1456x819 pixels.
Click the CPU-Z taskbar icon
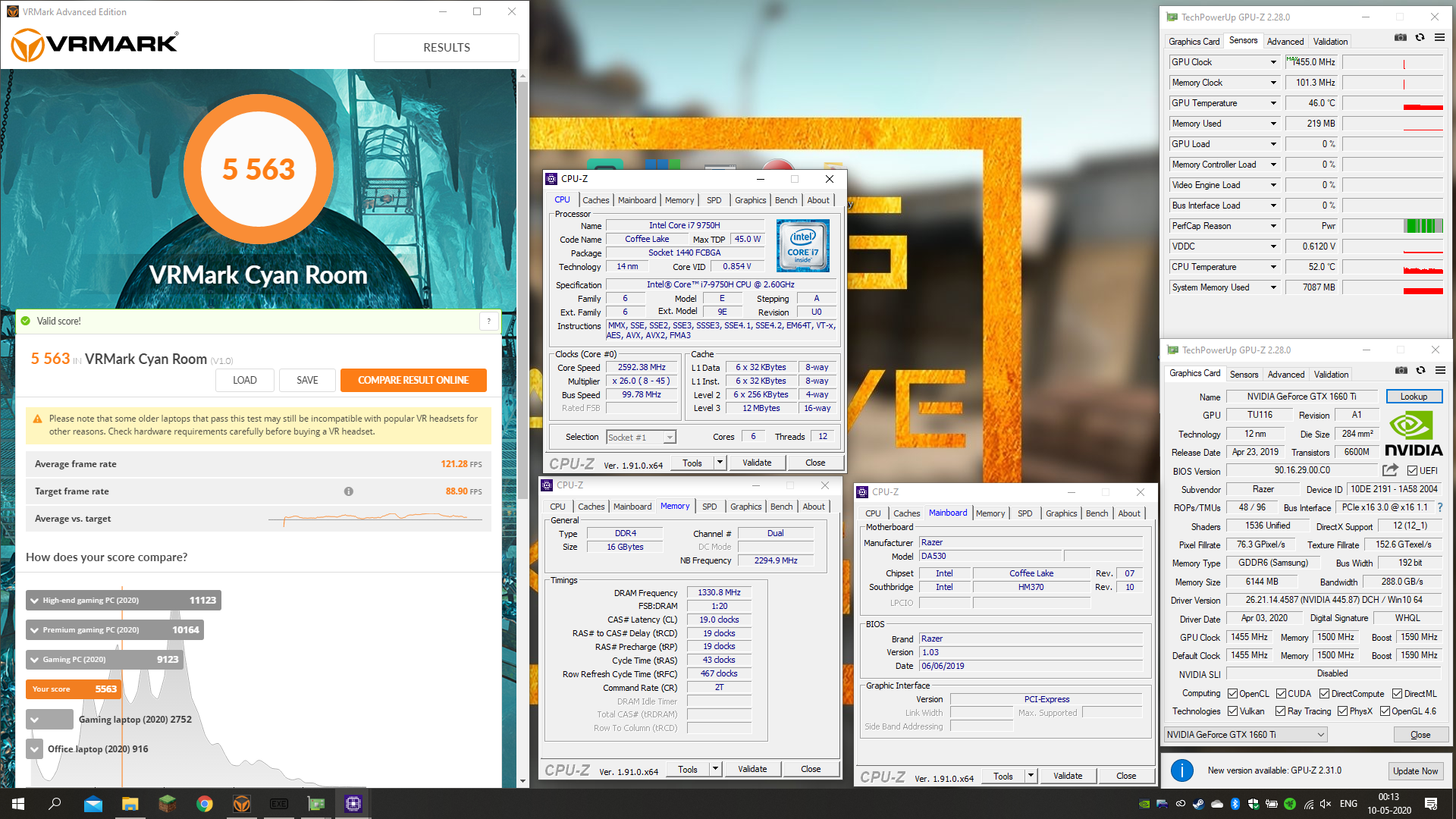pyautogui.click(x=353, y=804)
